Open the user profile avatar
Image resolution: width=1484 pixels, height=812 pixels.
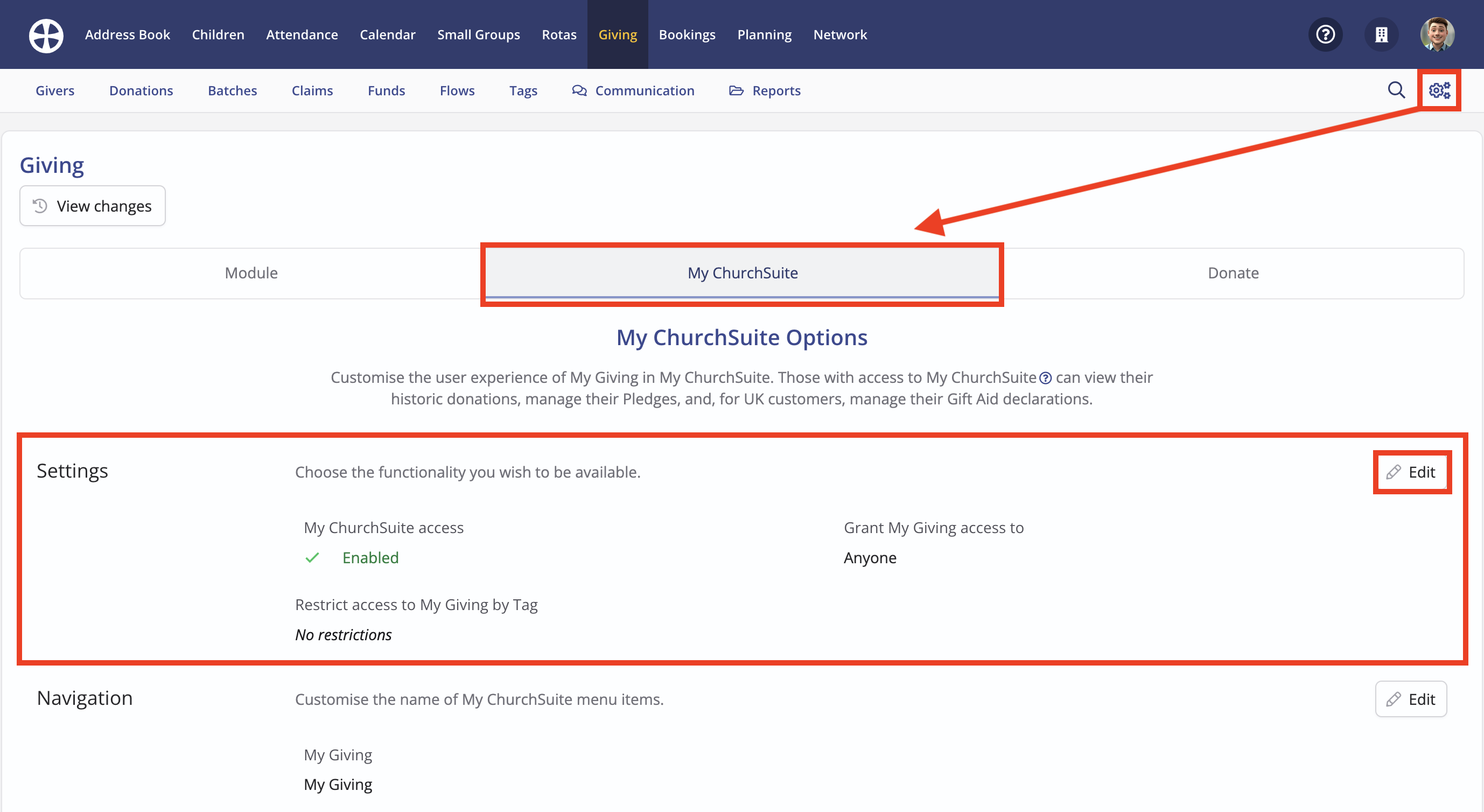(1437, 34)
